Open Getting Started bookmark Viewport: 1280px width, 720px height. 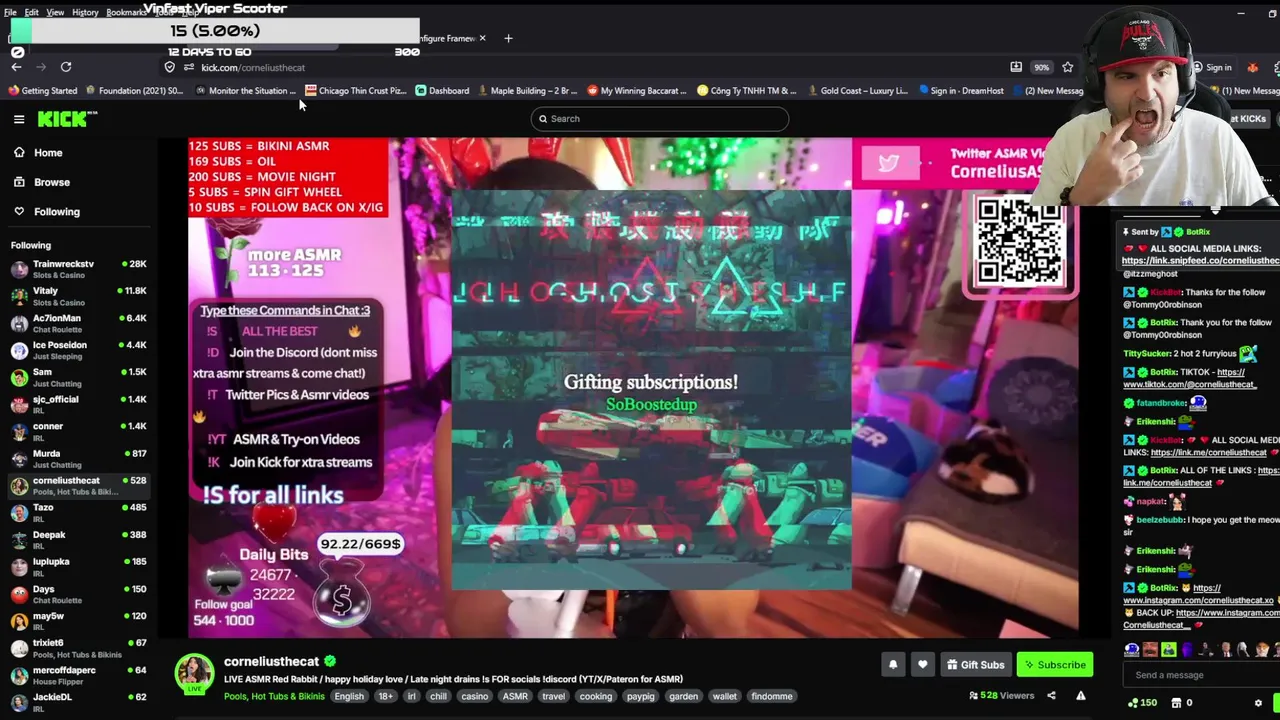click(x=42, y=91)
